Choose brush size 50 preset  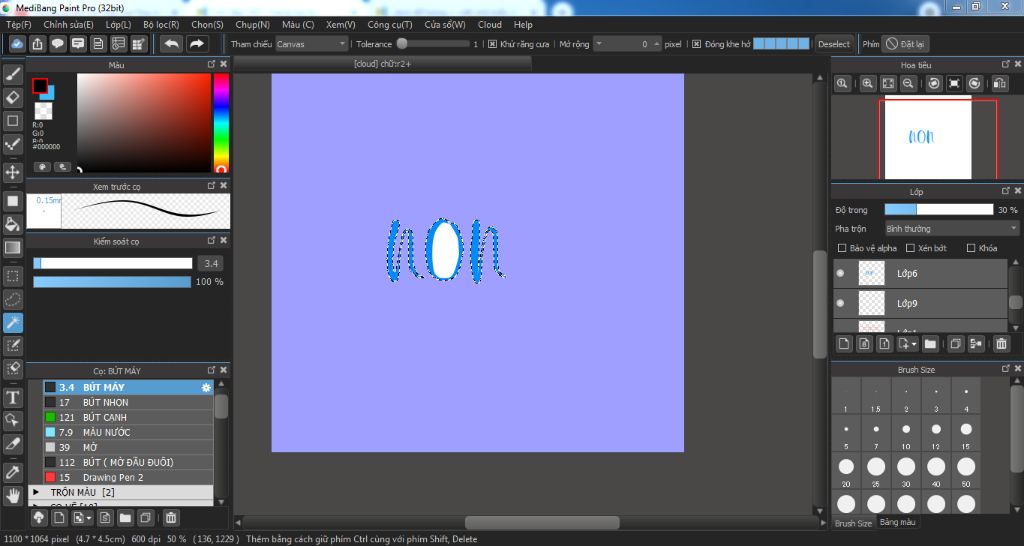(966, 470)
